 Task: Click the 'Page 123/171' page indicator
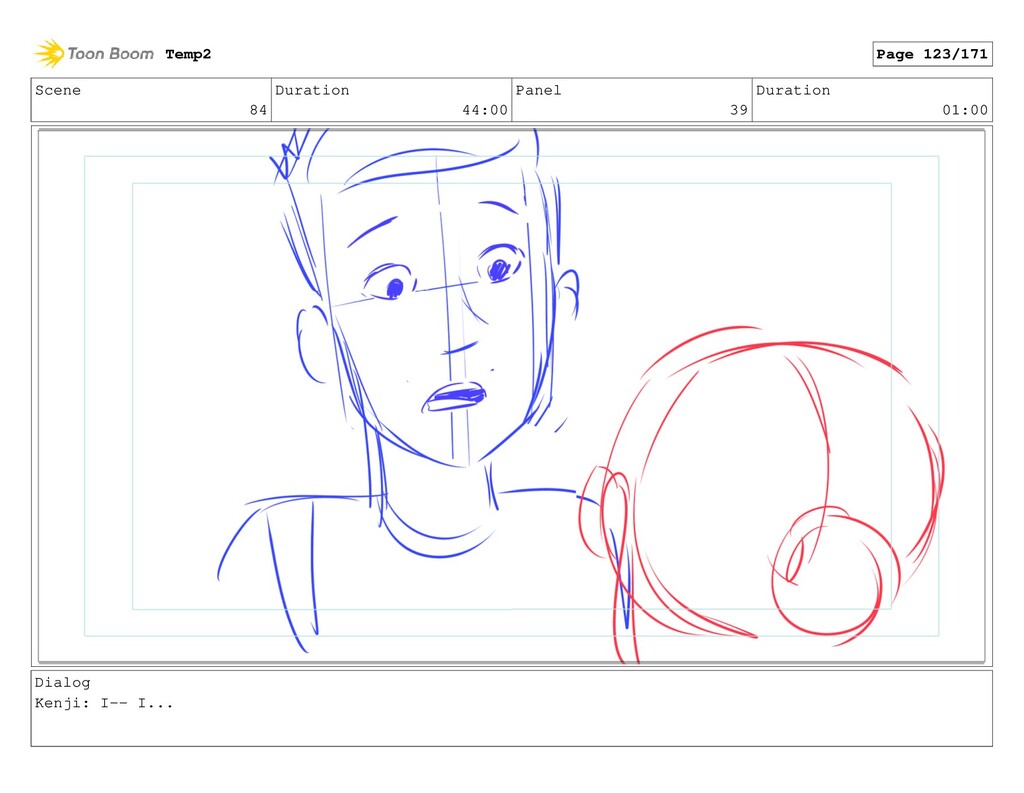932,54
